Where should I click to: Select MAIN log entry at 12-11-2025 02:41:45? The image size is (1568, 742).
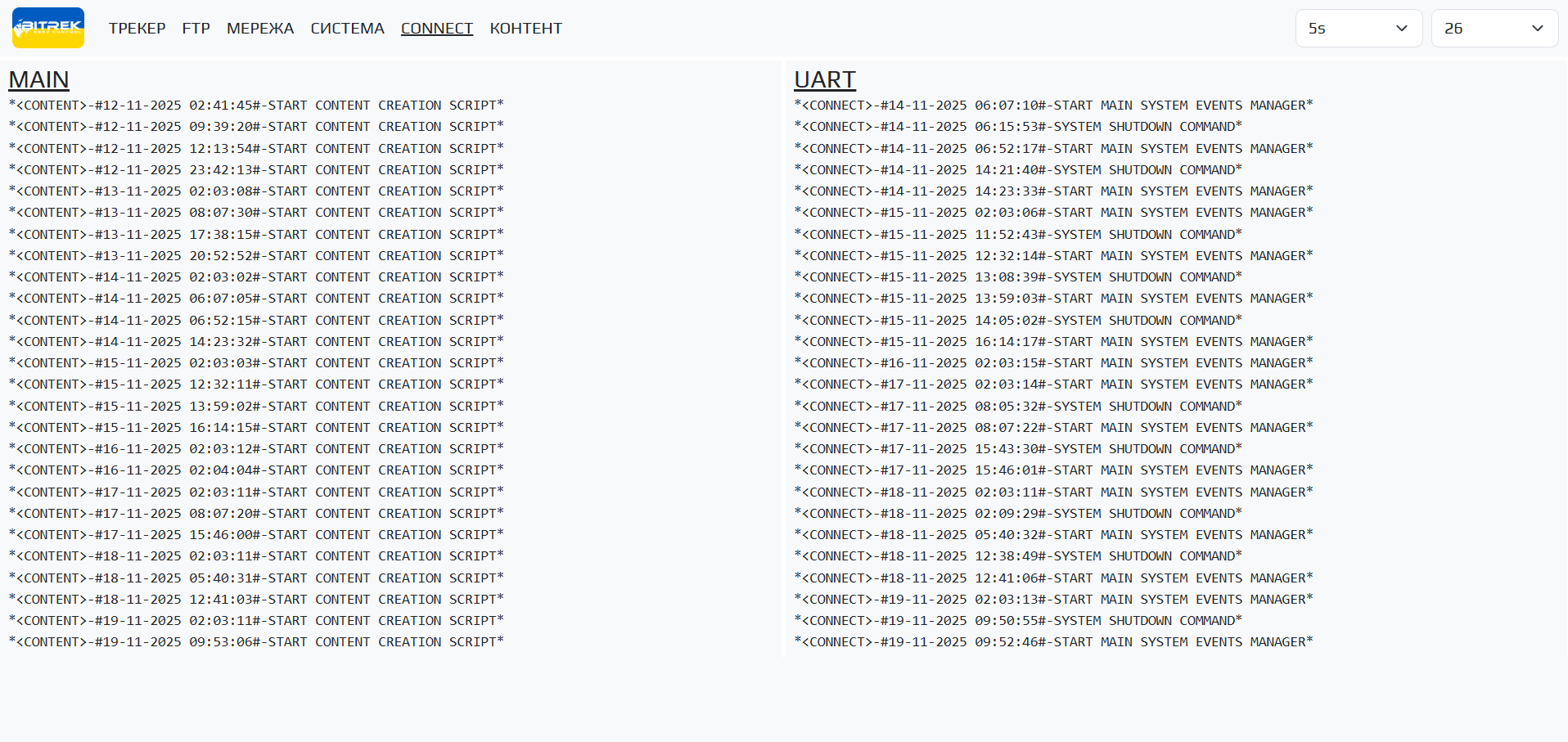point(256,106)
